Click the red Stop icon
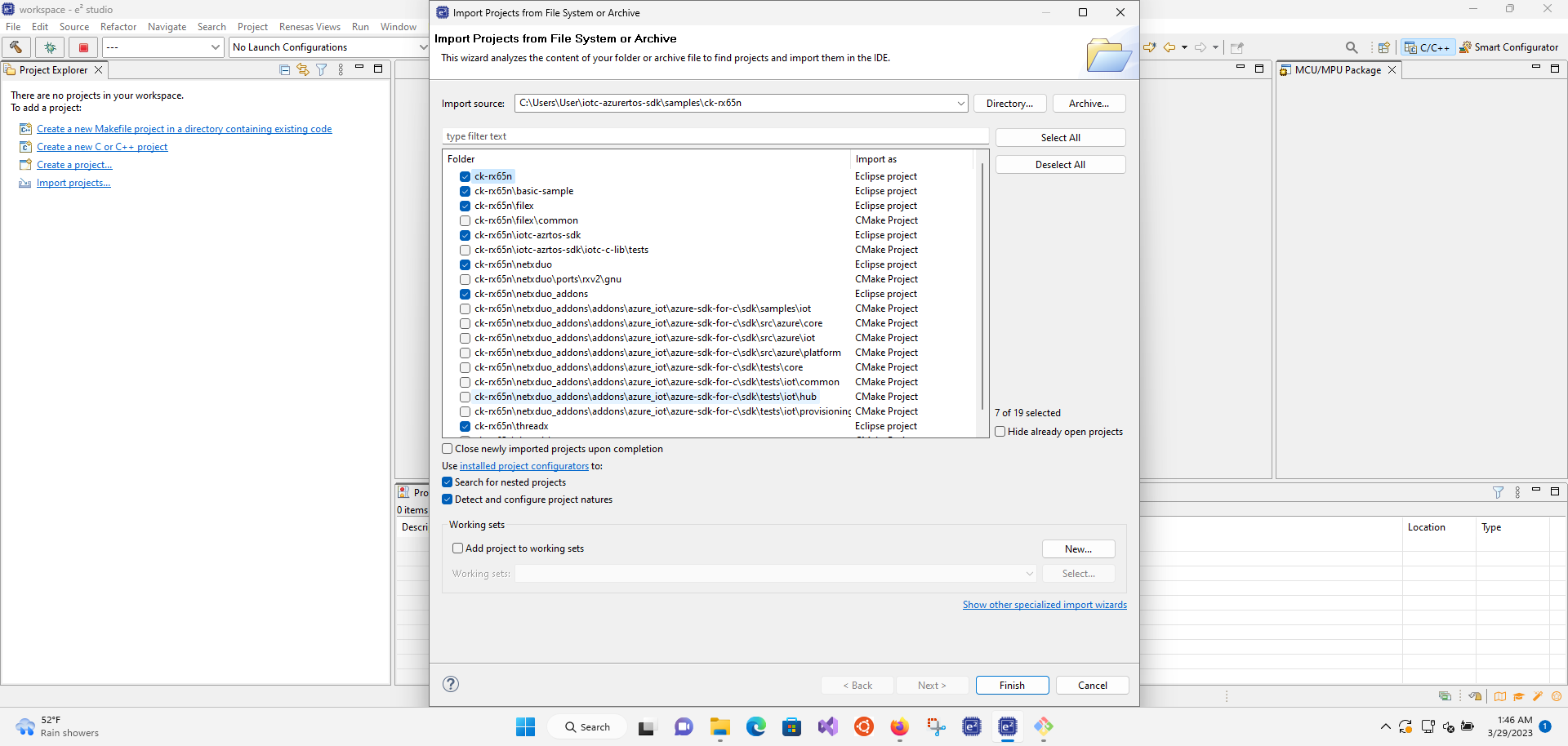The height and width of the screenshot is (746, 1568). 83,47
